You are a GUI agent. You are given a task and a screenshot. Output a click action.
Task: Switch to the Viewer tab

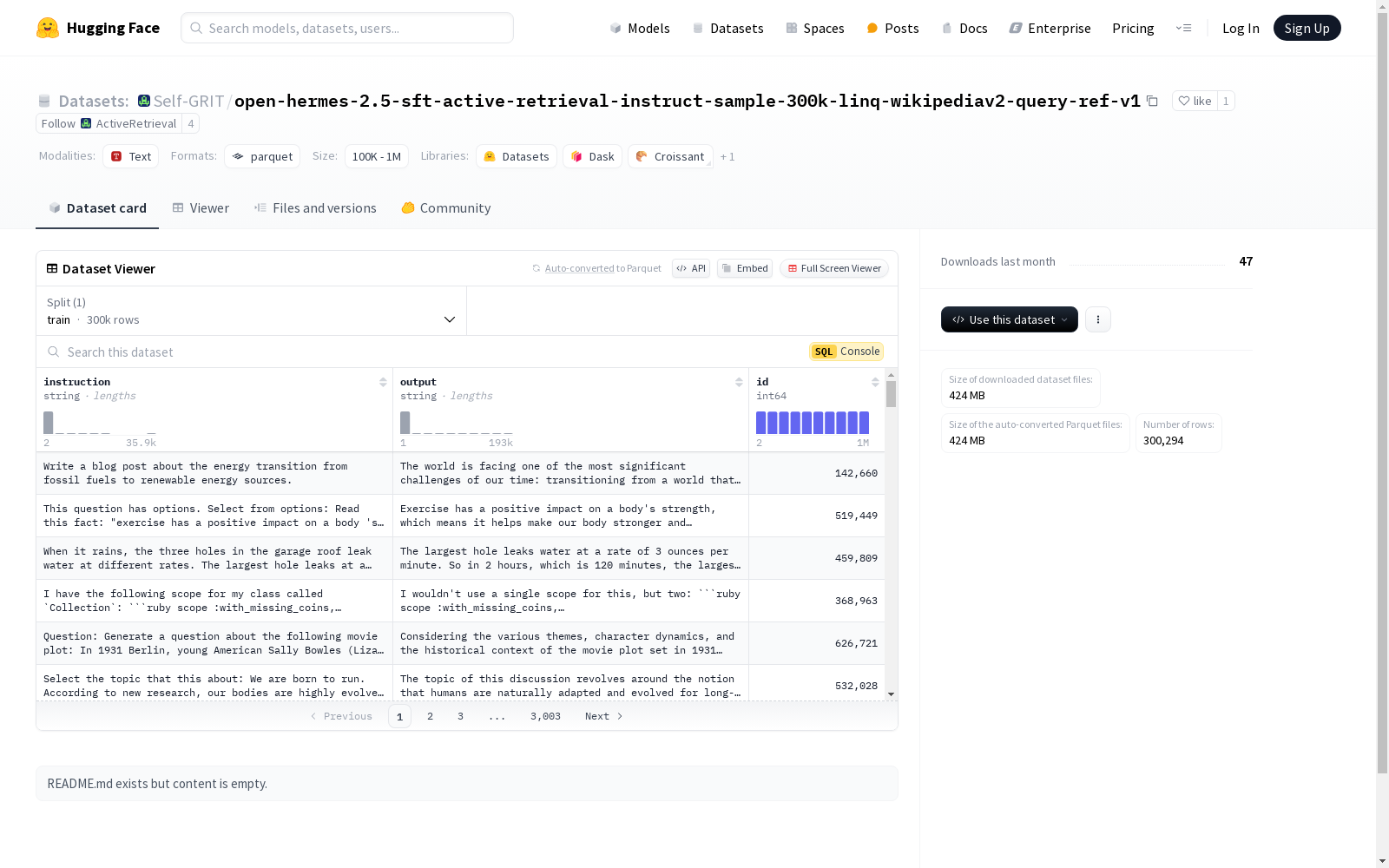pos(201,208)
